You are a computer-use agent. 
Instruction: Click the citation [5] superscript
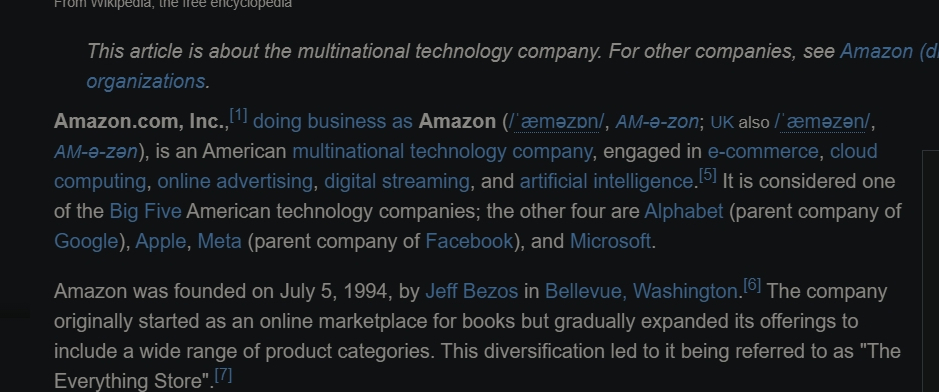708,175
